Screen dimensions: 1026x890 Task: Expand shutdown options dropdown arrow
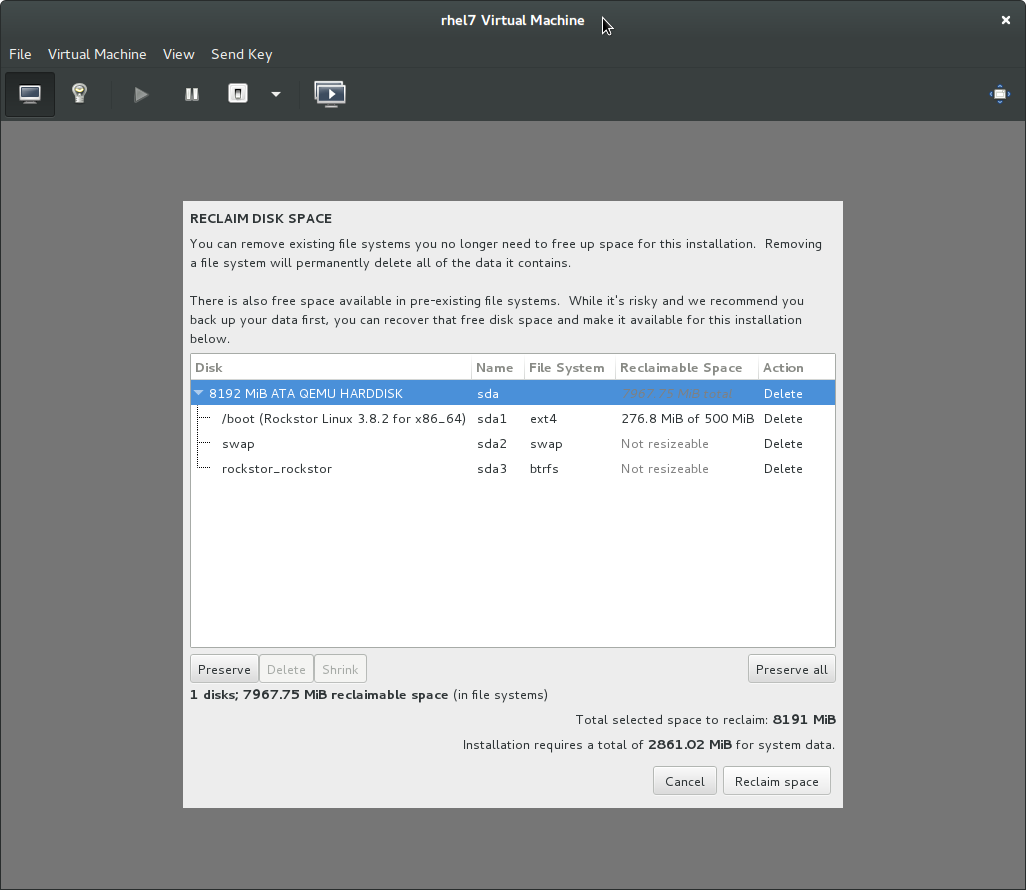(276, 94)
